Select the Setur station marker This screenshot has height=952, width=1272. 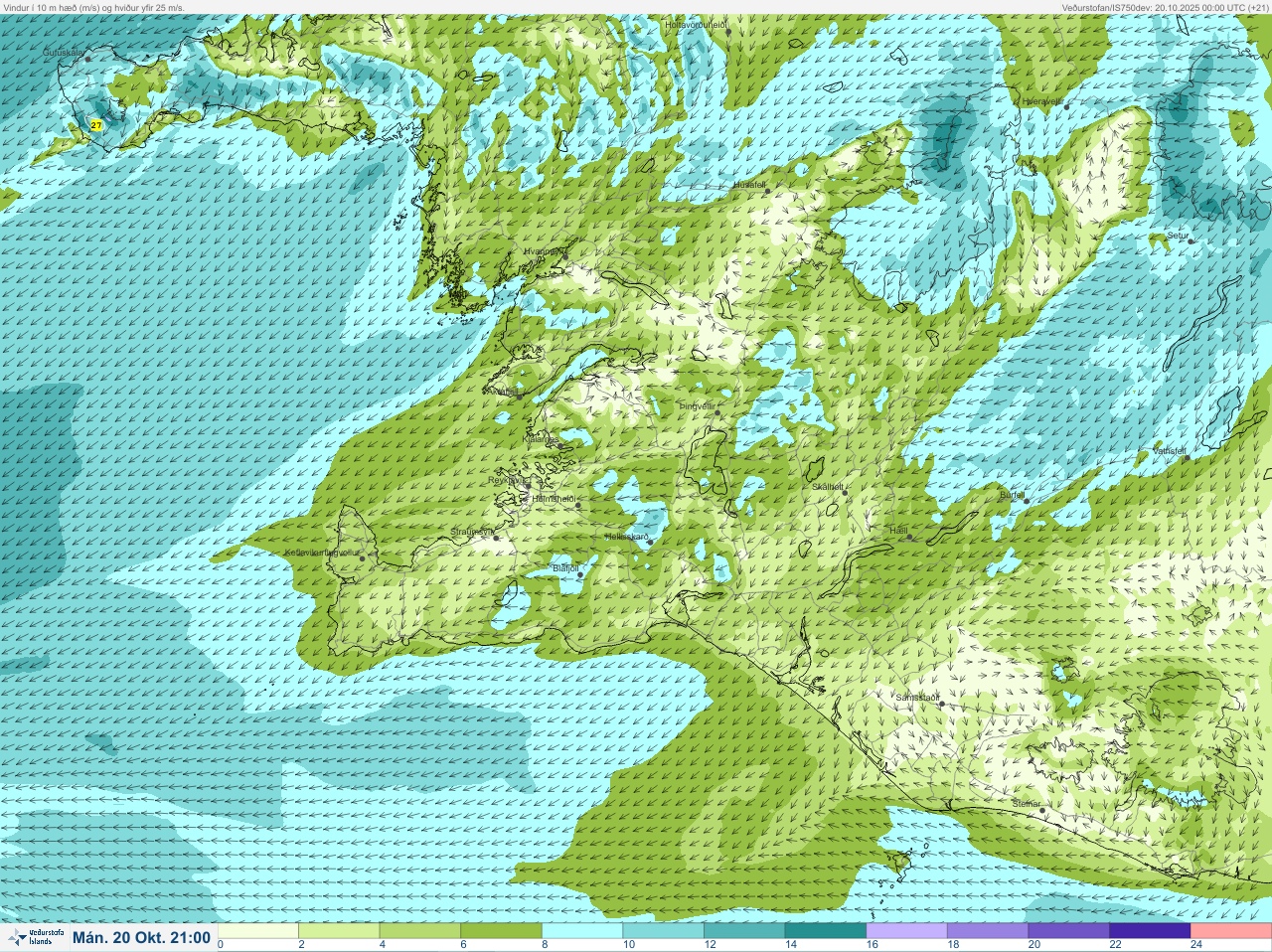click(x=1191, y=240)
